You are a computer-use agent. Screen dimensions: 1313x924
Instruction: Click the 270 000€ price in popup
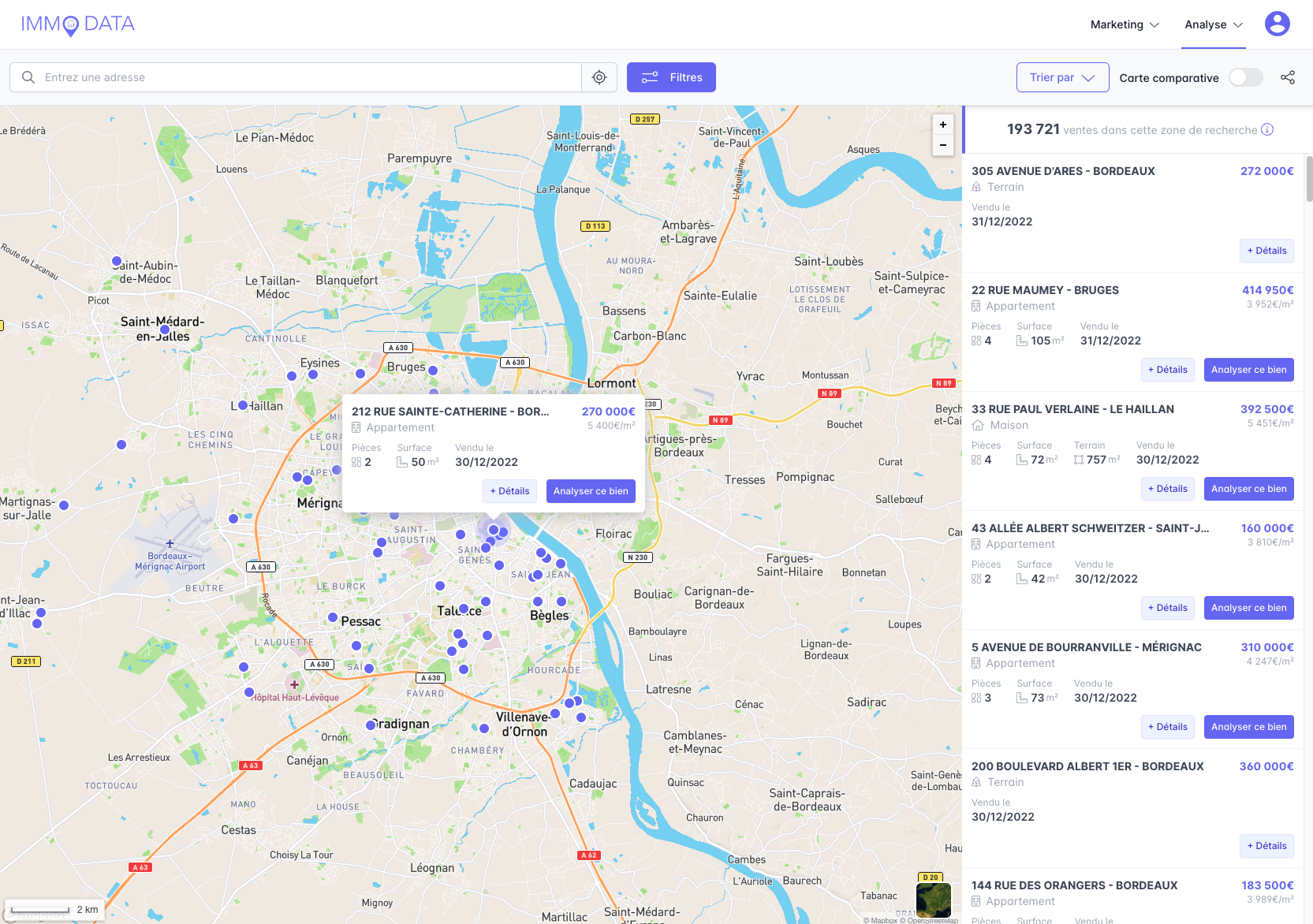pos(608,412)
